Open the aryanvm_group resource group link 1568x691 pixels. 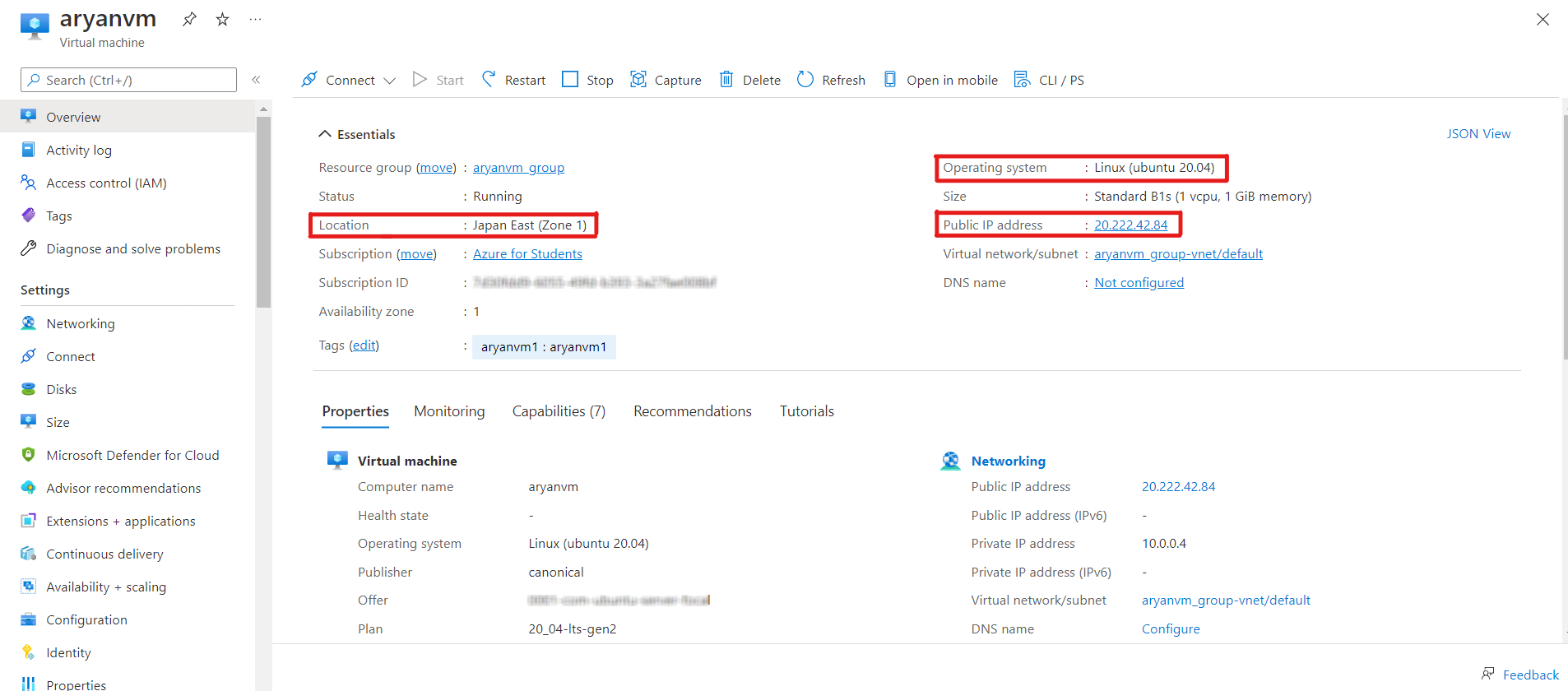coord(518,168)
